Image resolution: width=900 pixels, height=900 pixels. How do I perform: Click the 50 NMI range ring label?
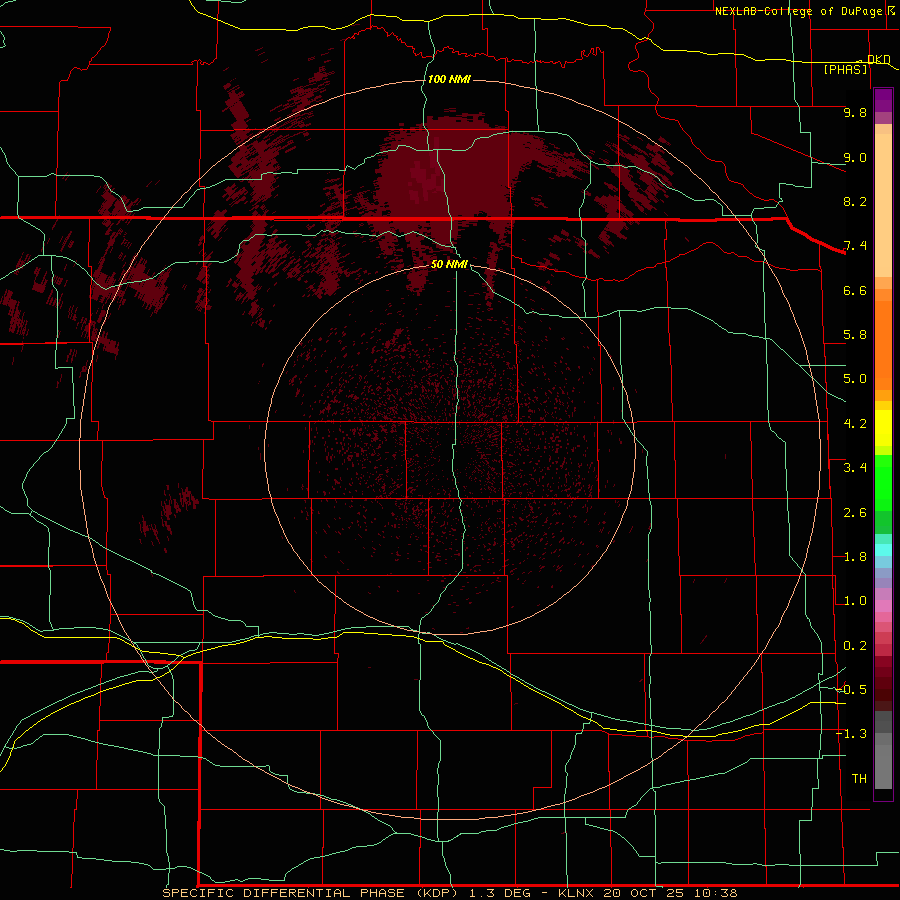449,264
